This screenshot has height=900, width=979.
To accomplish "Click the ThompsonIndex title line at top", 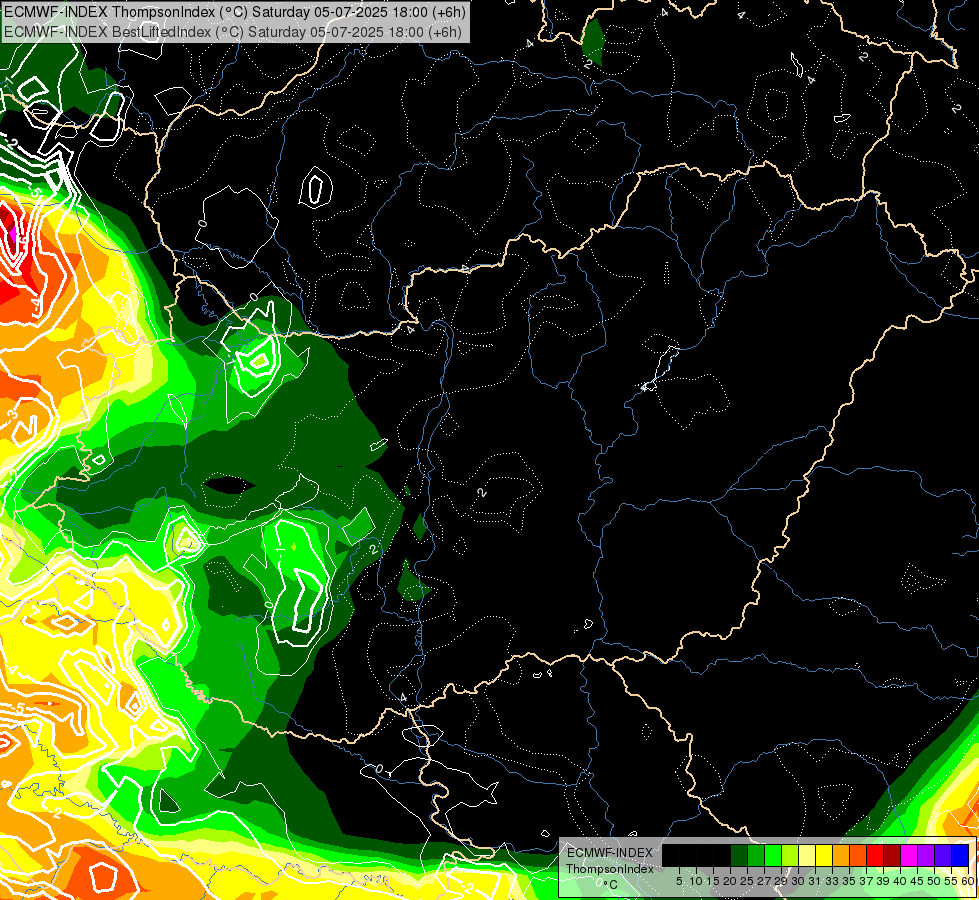I will click(x=234, y=11).
